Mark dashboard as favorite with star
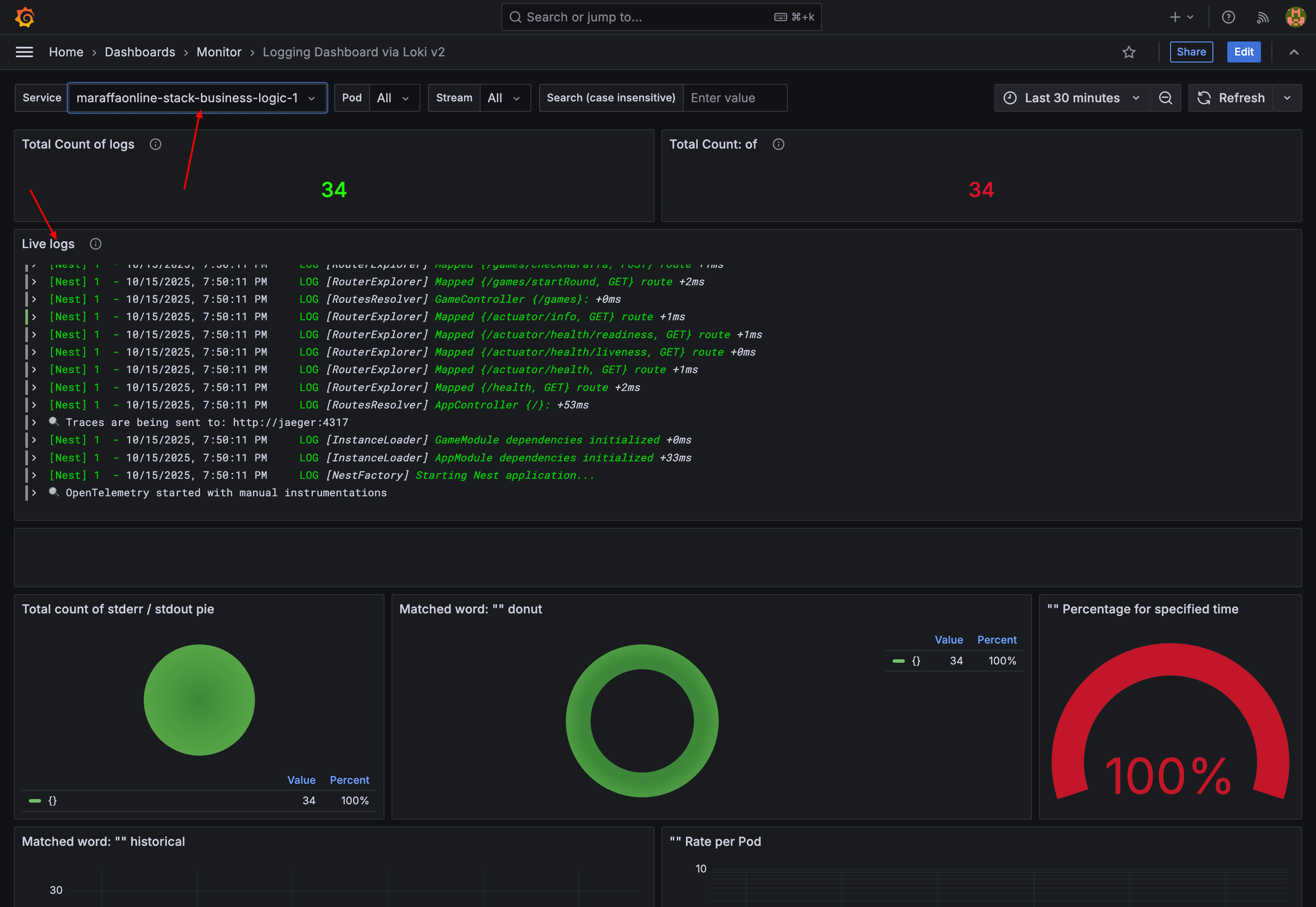1316x907 pixels. click(1129, 52)
